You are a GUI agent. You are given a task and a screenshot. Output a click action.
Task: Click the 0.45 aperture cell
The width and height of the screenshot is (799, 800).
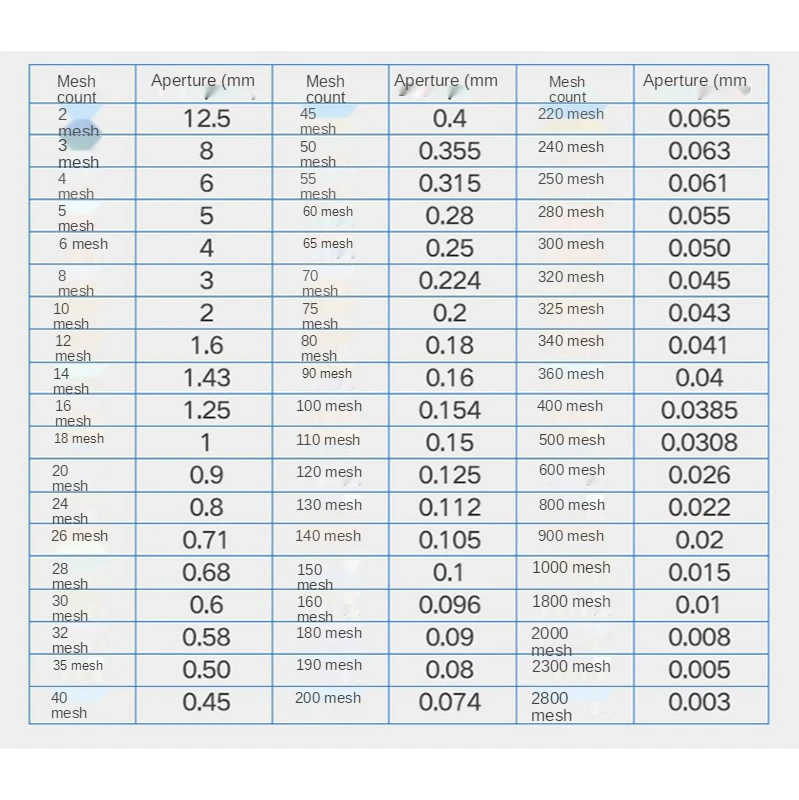[206, 702]
